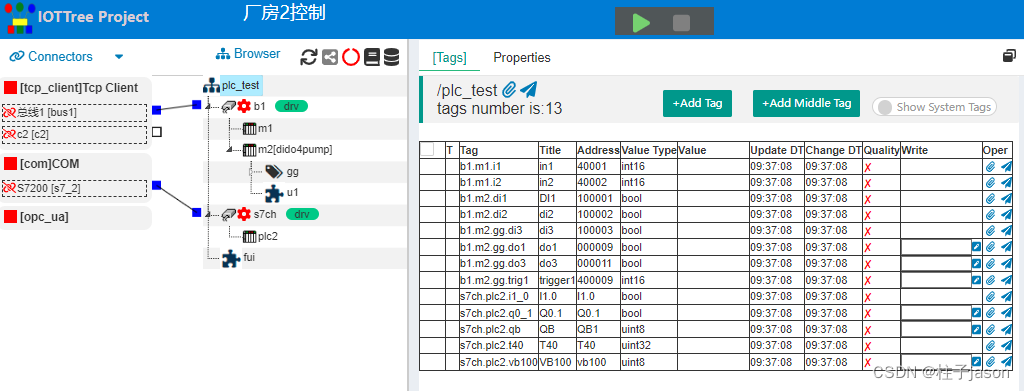Switch to the Properties tab
Viewport: 1024px width, 391px height.
click(522, 57)
